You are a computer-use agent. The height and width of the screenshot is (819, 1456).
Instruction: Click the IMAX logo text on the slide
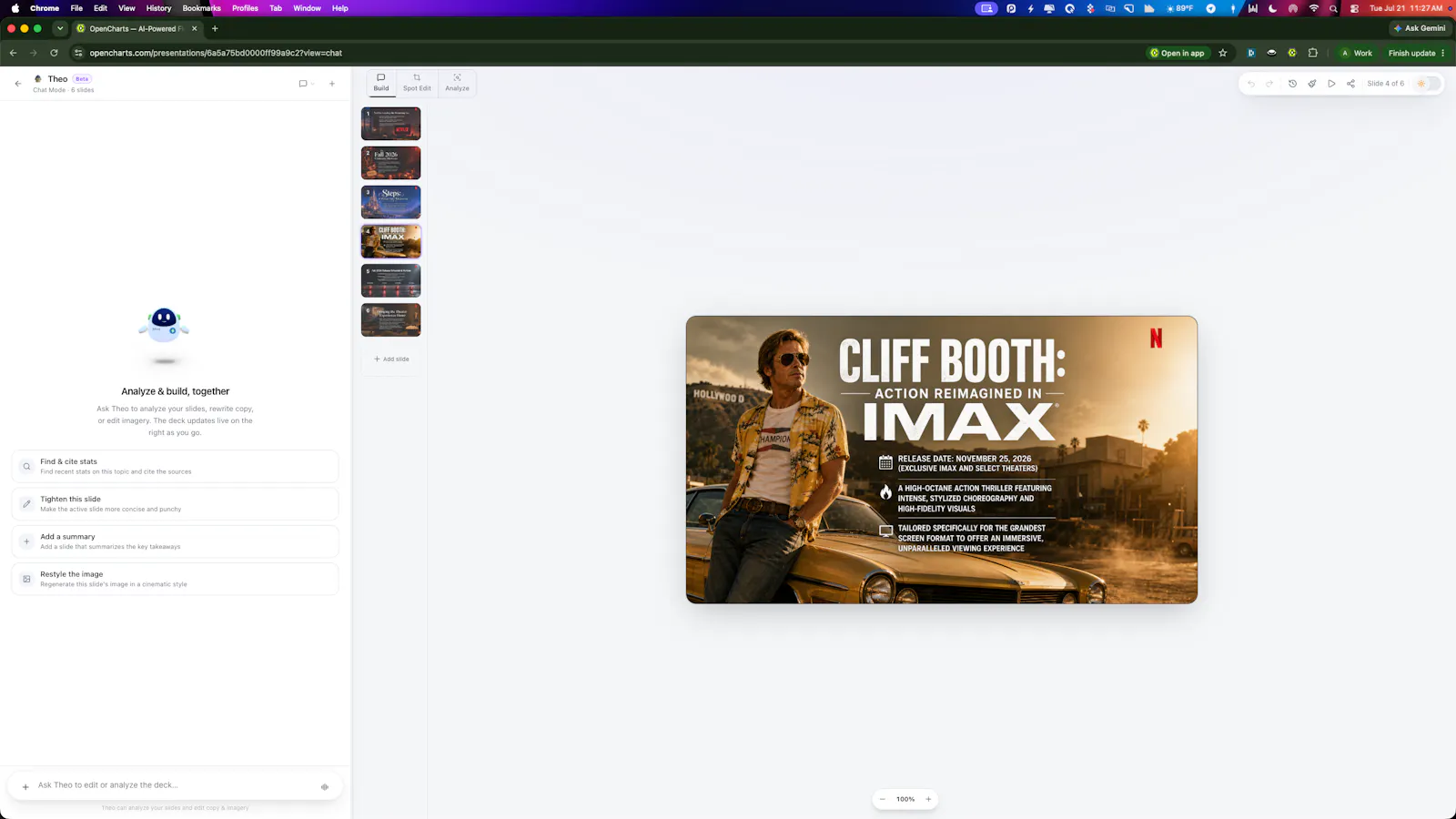click(x=960, y=422)
